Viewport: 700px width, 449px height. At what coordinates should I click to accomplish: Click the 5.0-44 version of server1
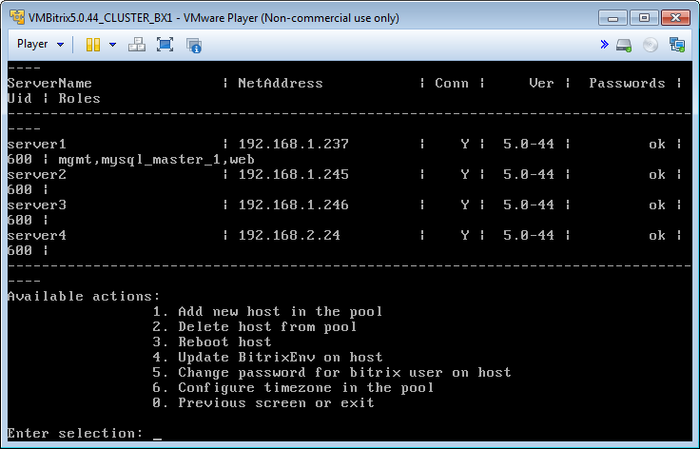point(529,144)
